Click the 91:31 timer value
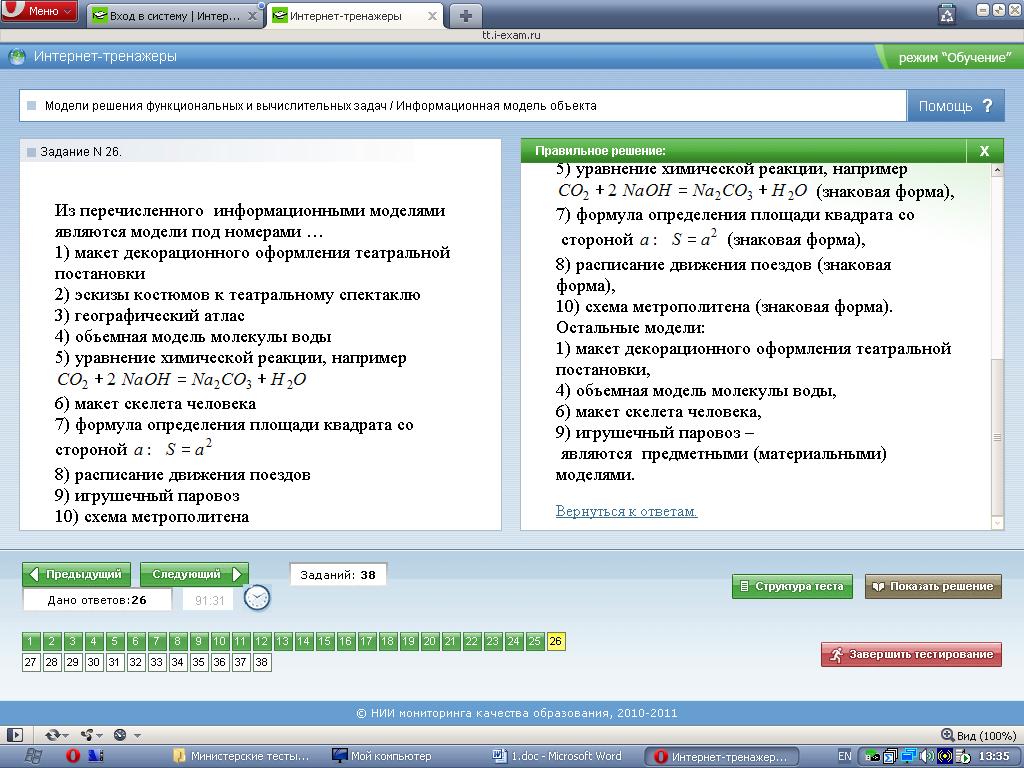 (209, 600)
